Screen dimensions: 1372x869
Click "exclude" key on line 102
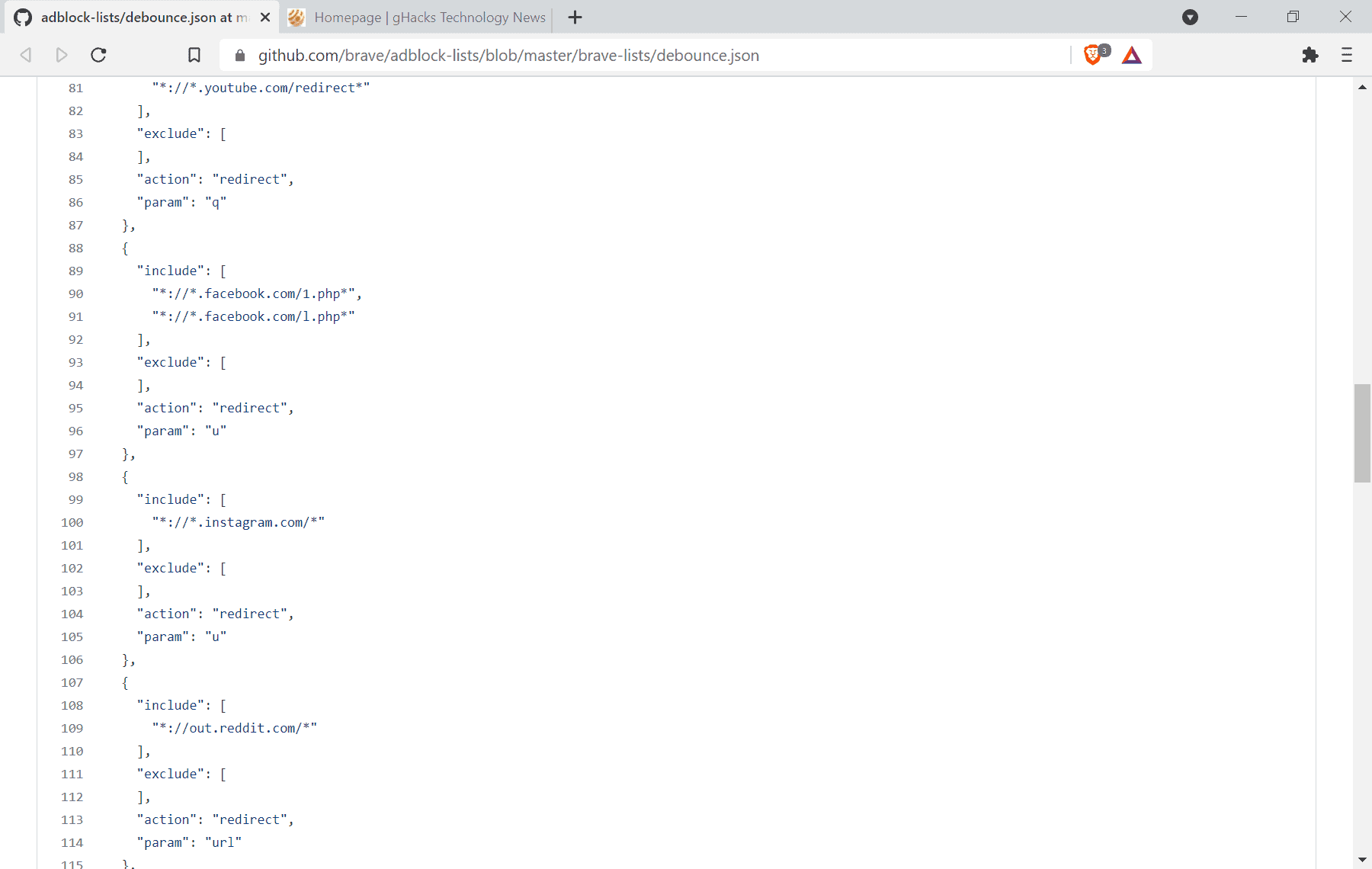[x=170, y=568]
